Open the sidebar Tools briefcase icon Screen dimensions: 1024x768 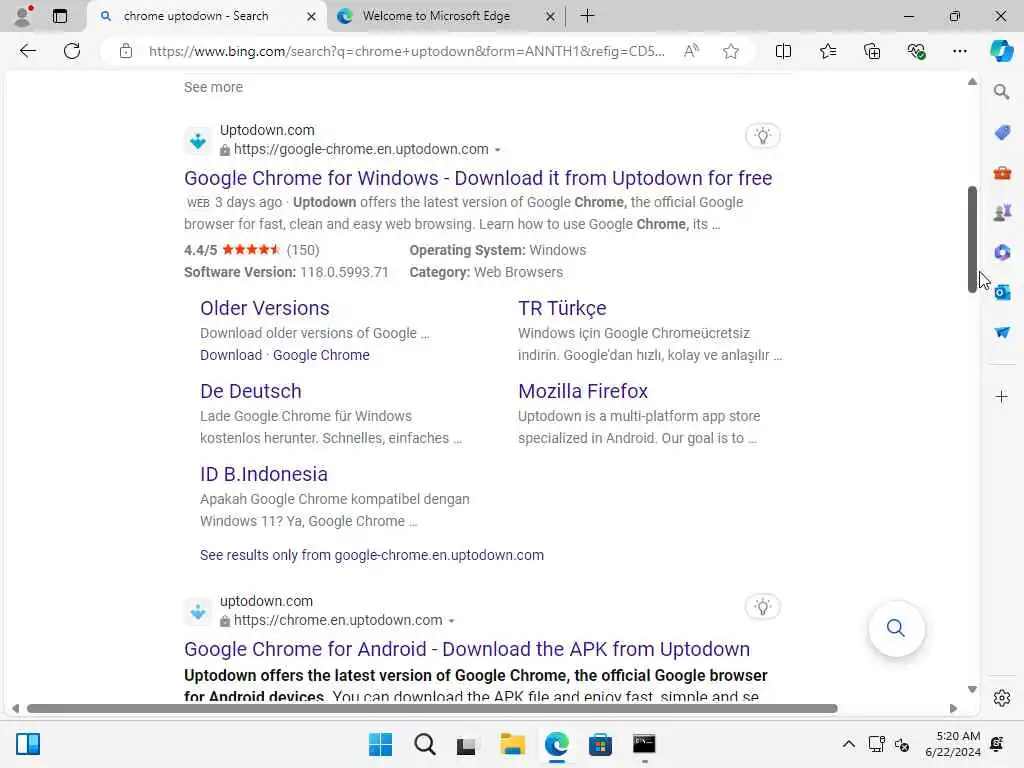coord(1002,173)
